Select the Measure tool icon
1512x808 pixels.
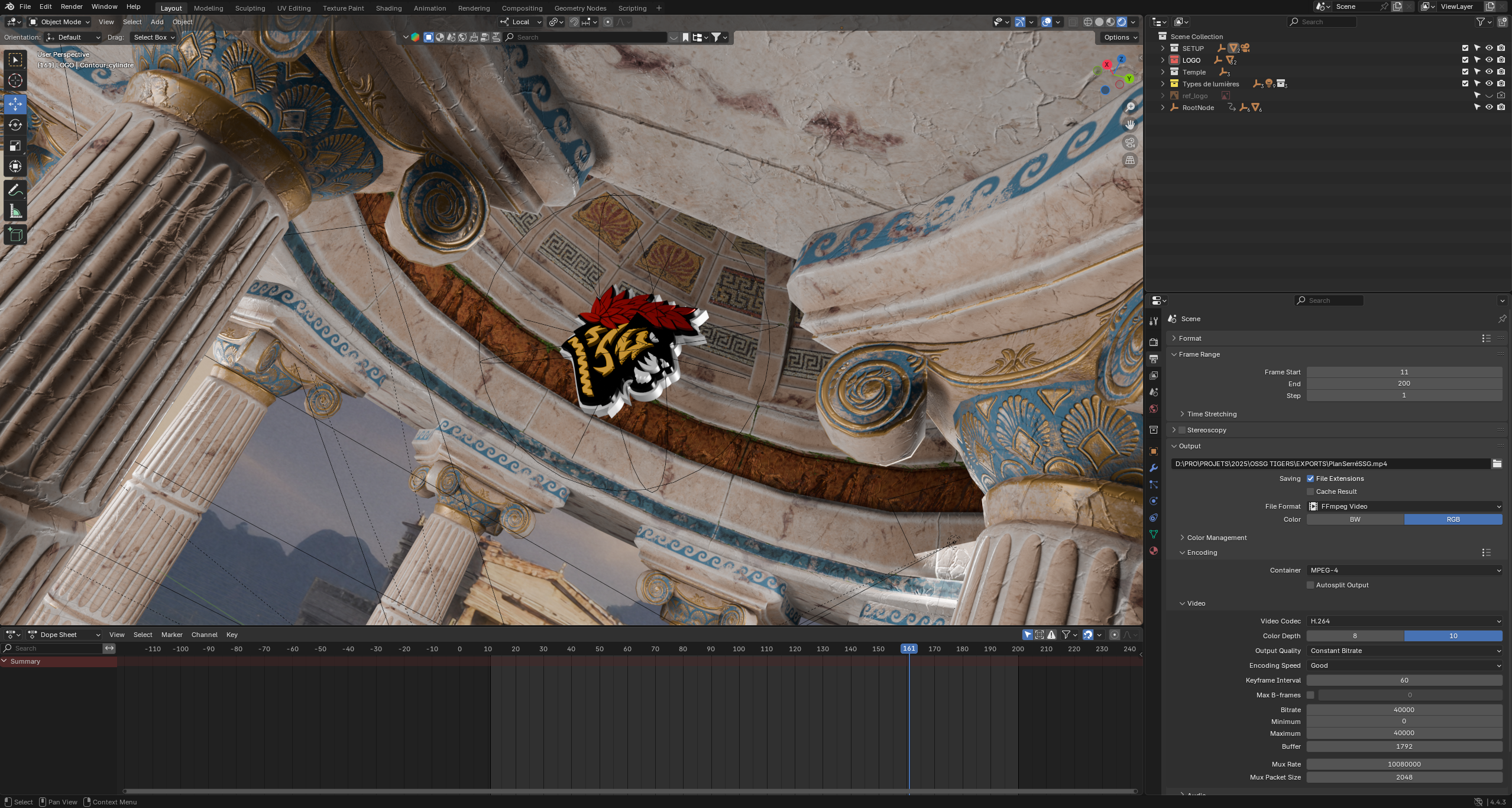[15, 211]
